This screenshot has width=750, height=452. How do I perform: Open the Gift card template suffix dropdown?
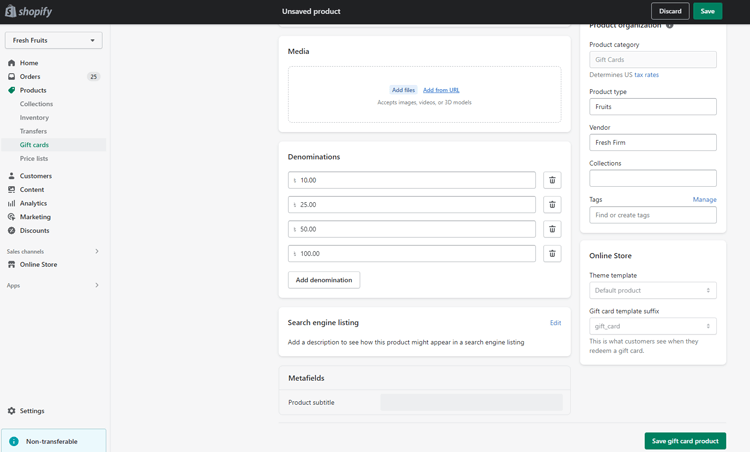(x=653, y=326)
